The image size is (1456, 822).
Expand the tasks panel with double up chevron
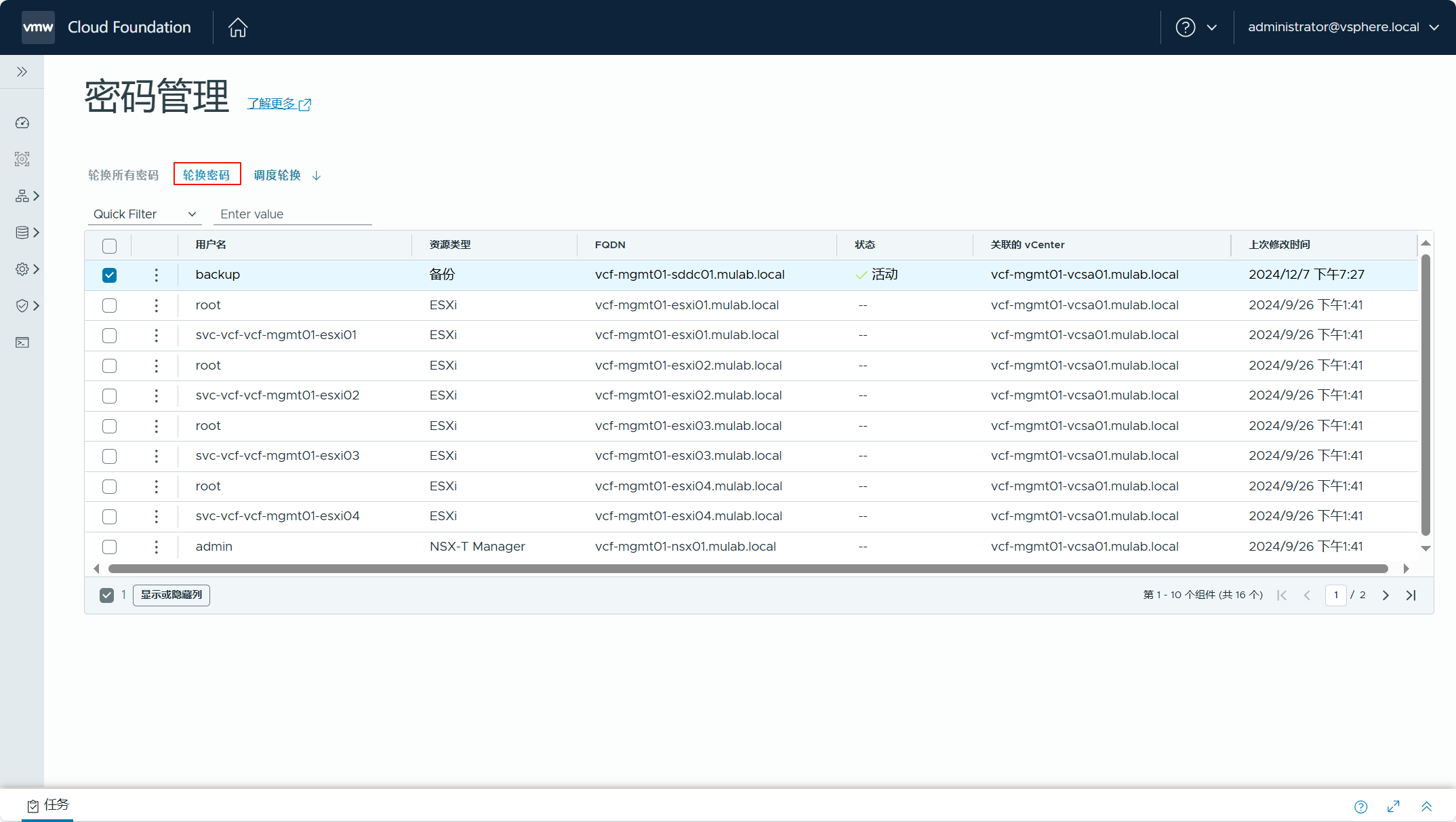coord(1426,806)
